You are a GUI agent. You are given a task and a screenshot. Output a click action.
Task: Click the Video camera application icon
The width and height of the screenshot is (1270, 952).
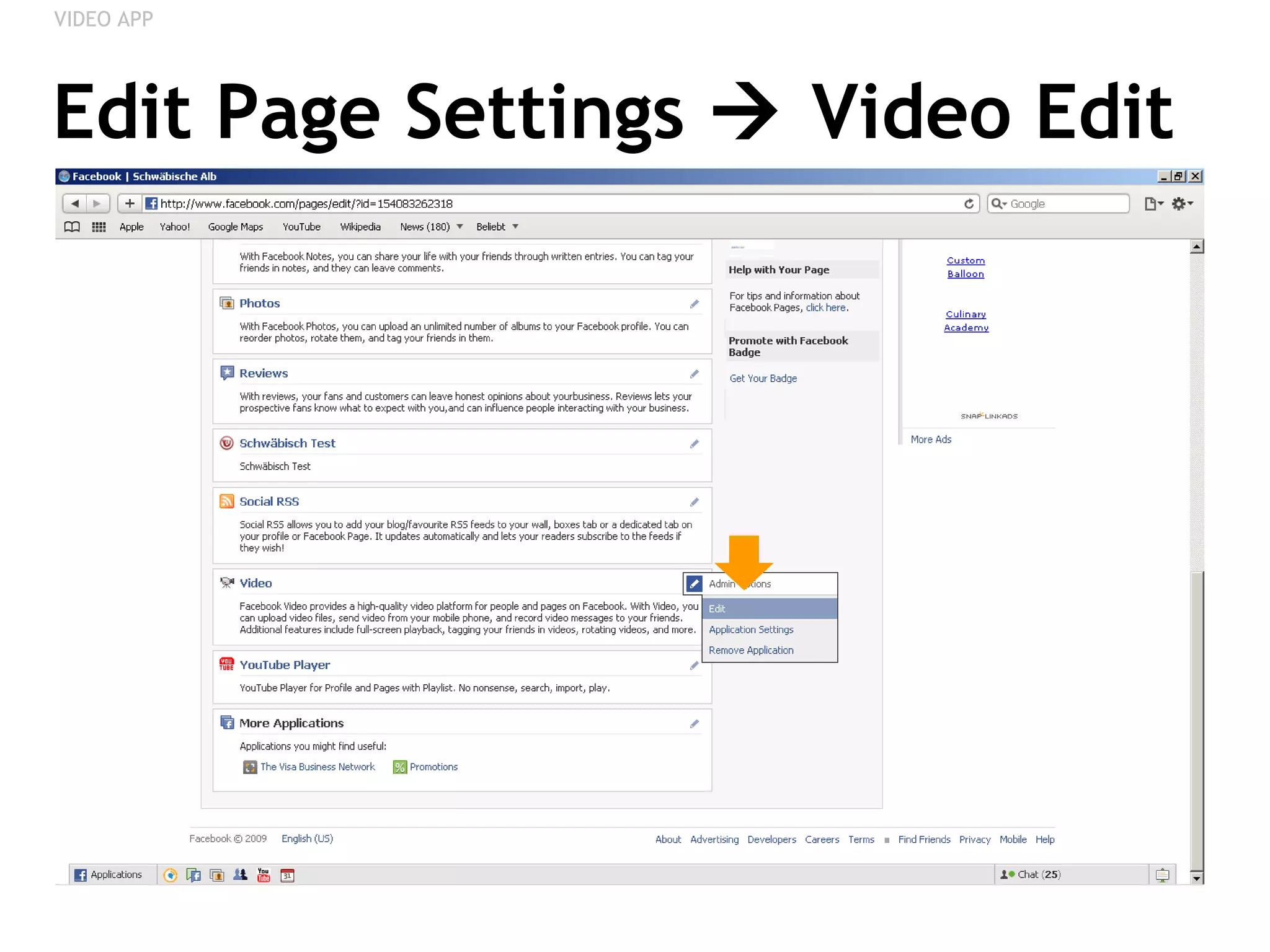[227, 583]
